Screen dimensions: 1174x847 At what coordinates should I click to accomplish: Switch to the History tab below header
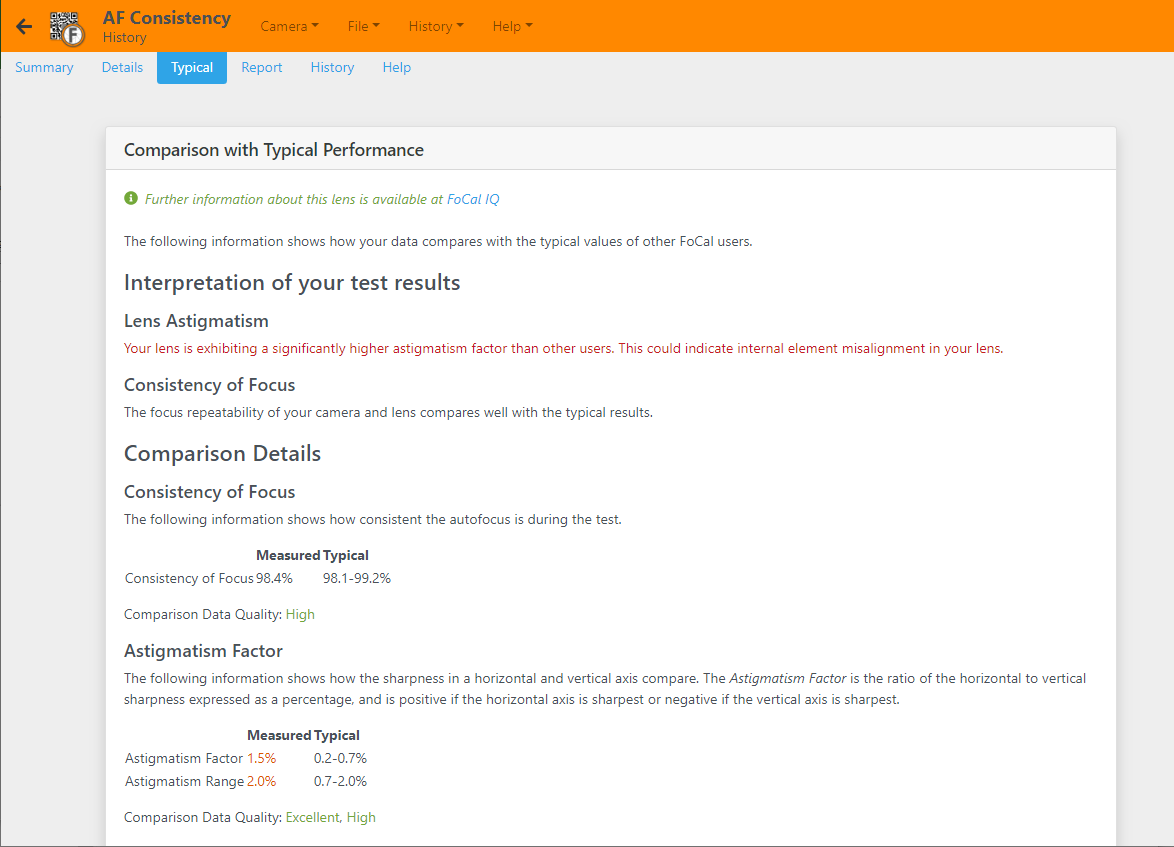[x=332, y=67]
